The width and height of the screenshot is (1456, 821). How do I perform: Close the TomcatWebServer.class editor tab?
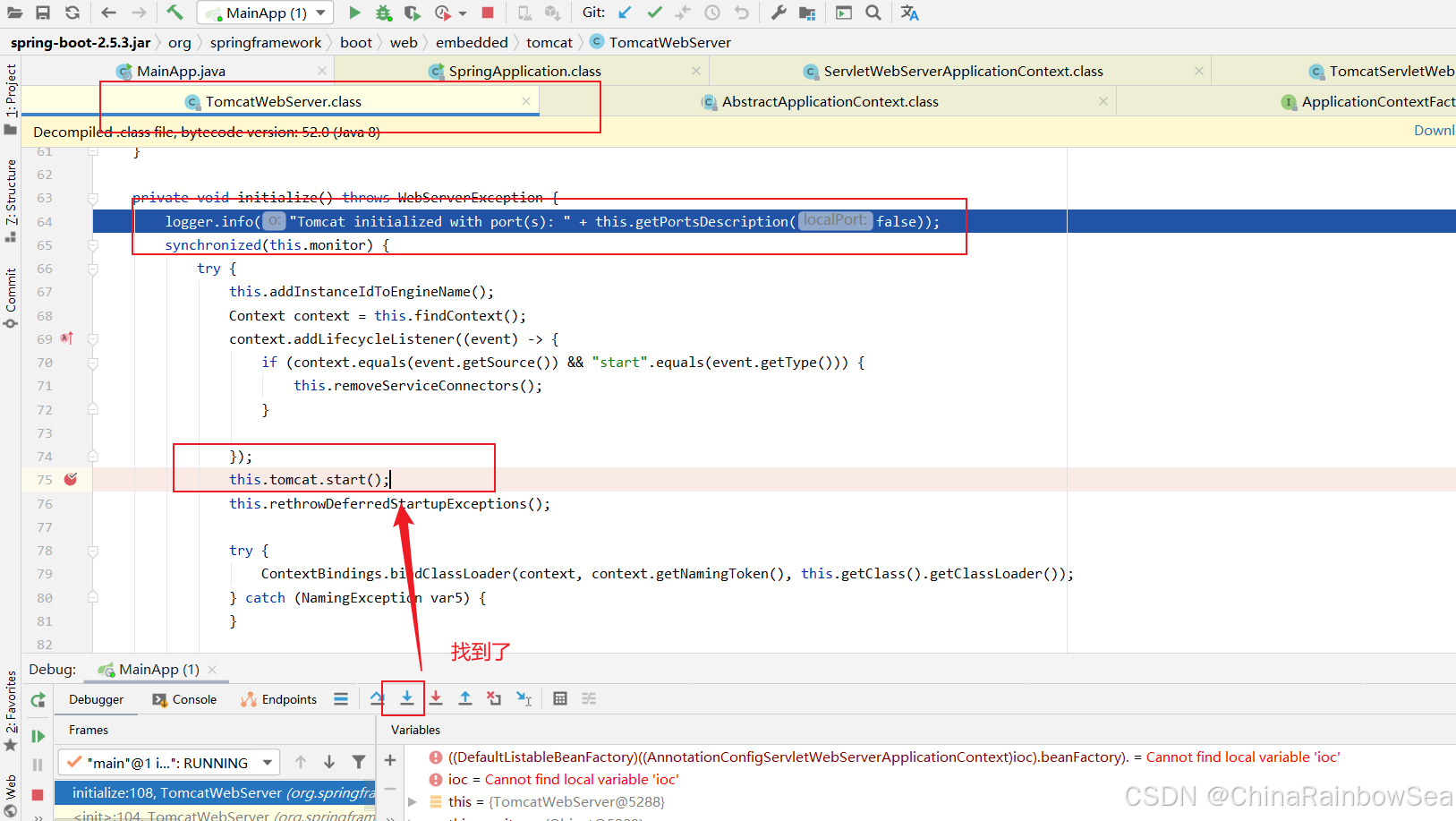[x=526, y=101]
